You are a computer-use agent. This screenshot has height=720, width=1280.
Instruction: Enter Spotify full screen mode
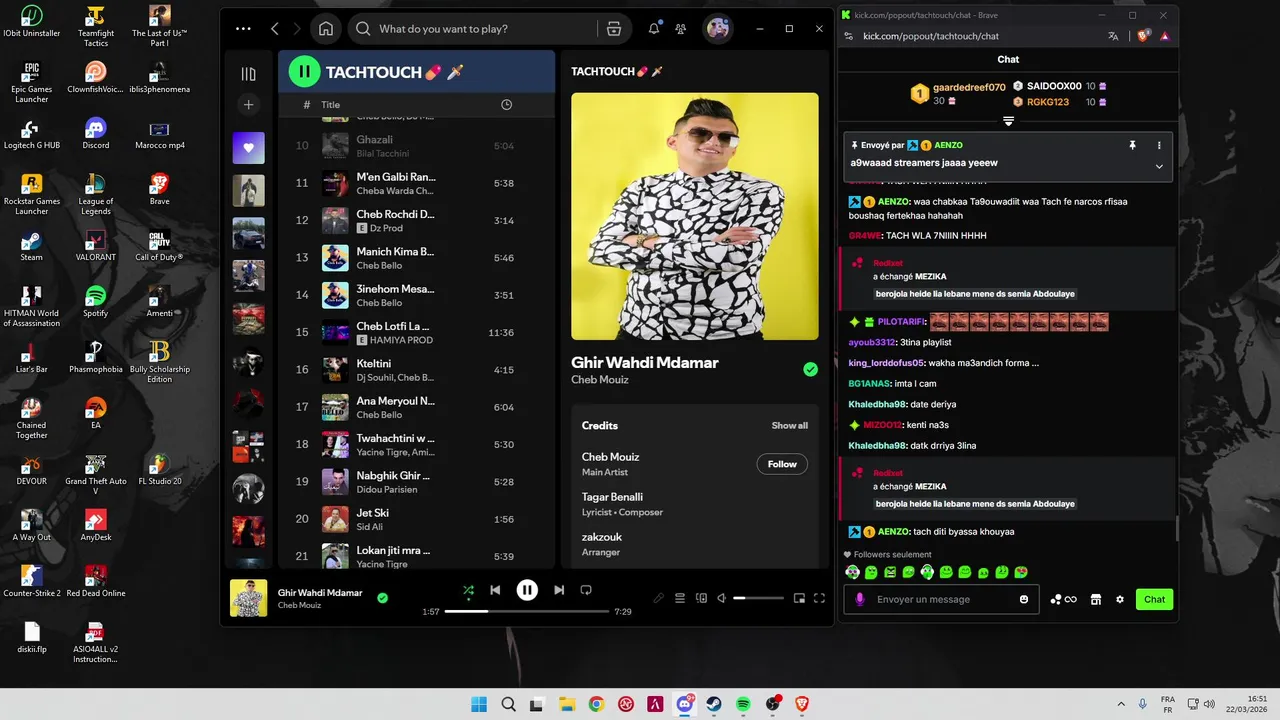(819, 598)
